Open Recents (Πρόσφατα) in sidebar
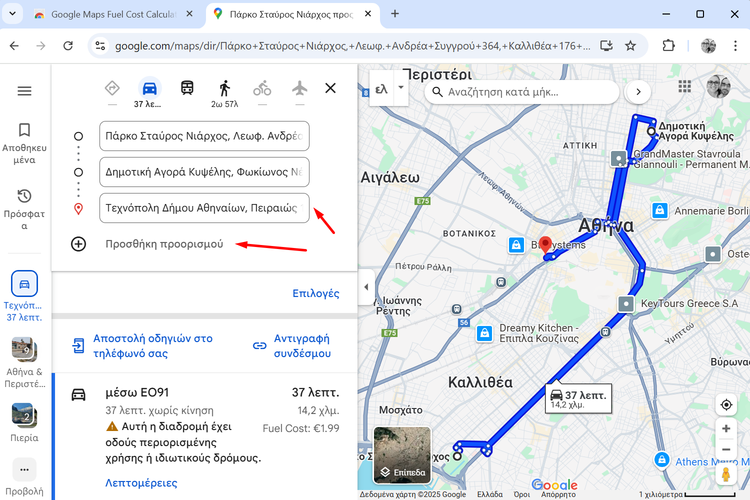Image resolution: width=750 pixels, height=500 pixels. point(24,209)
